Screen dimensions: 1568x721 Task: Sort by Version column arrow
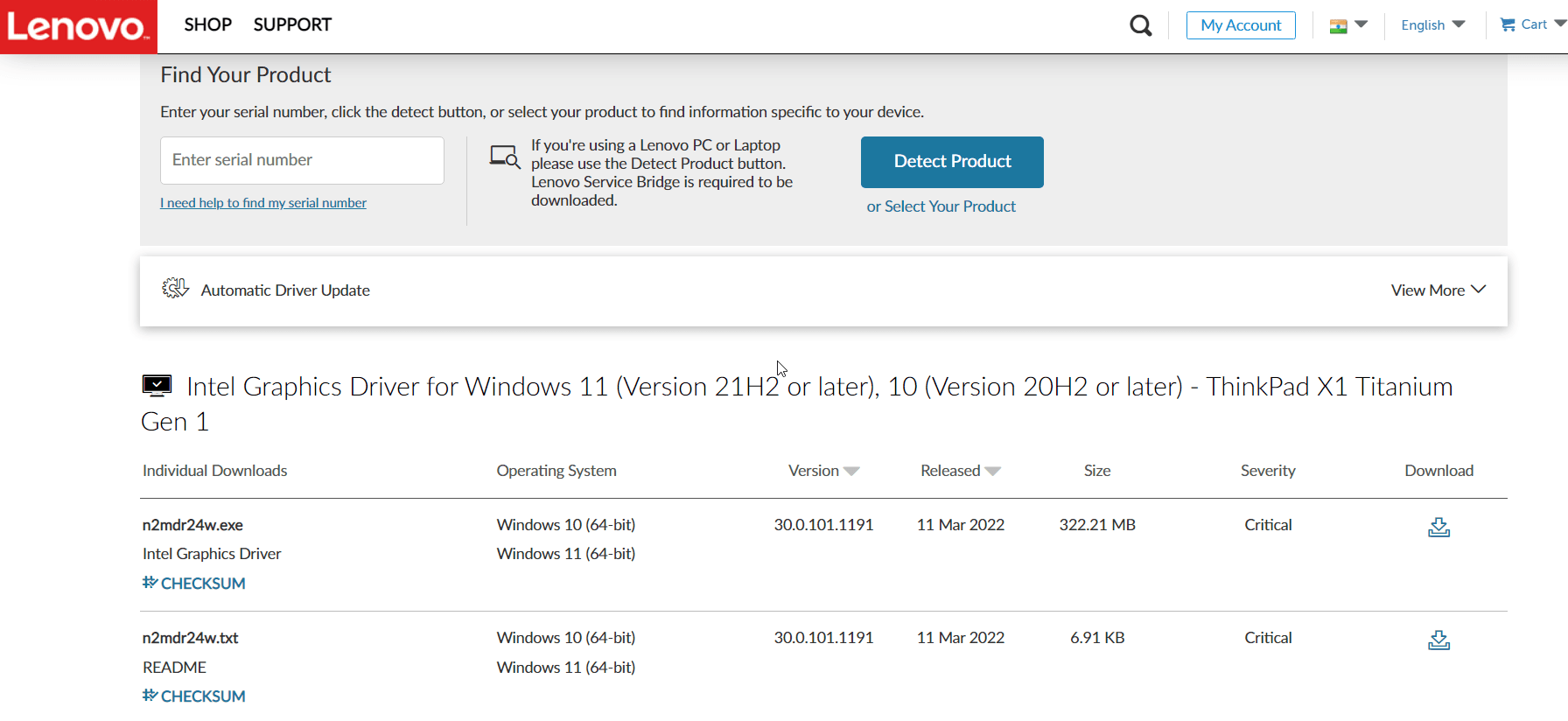click(x=851, y=471)
